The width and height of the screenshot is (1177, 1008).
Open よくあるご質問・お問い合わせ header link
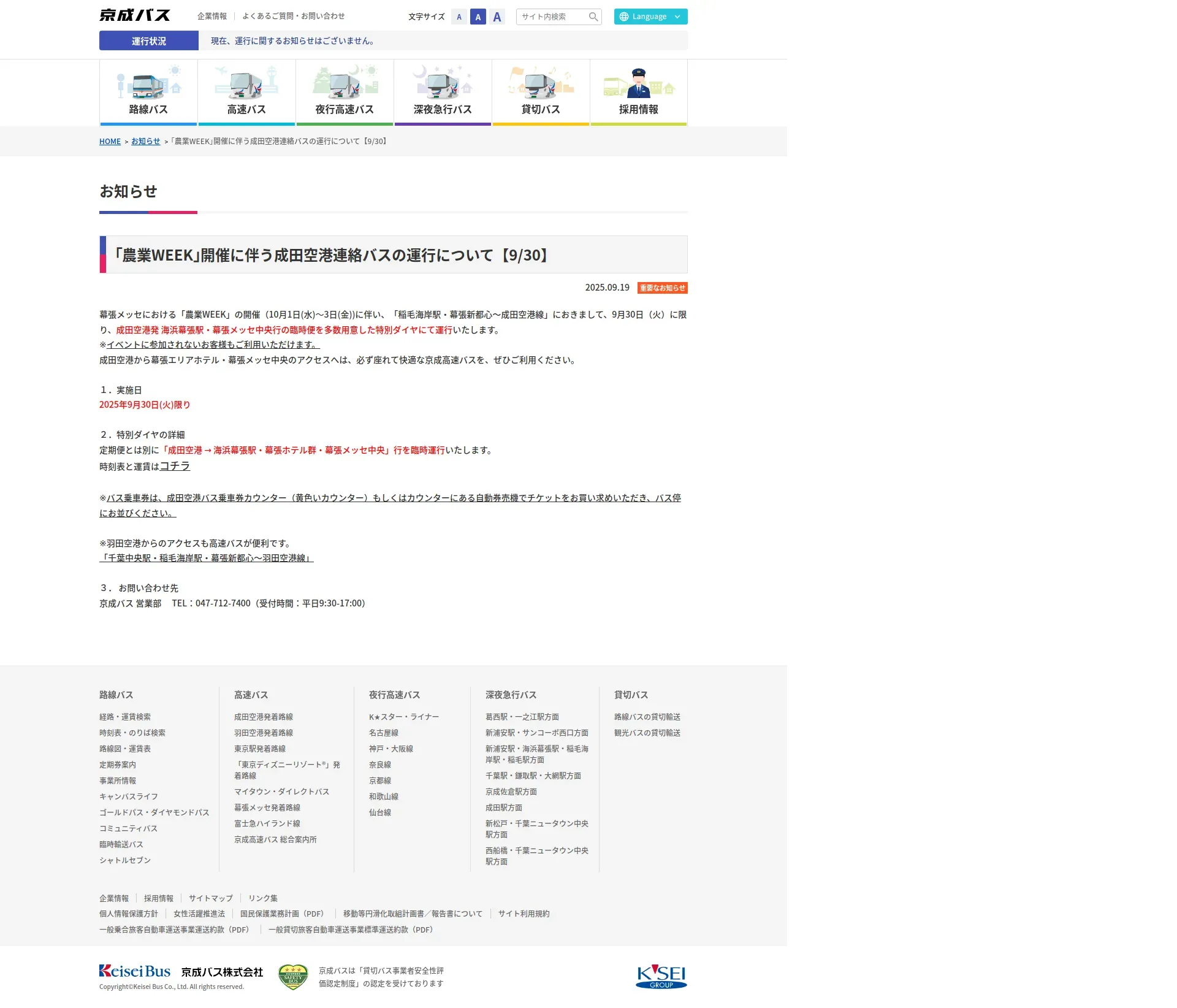coord(293,16)
